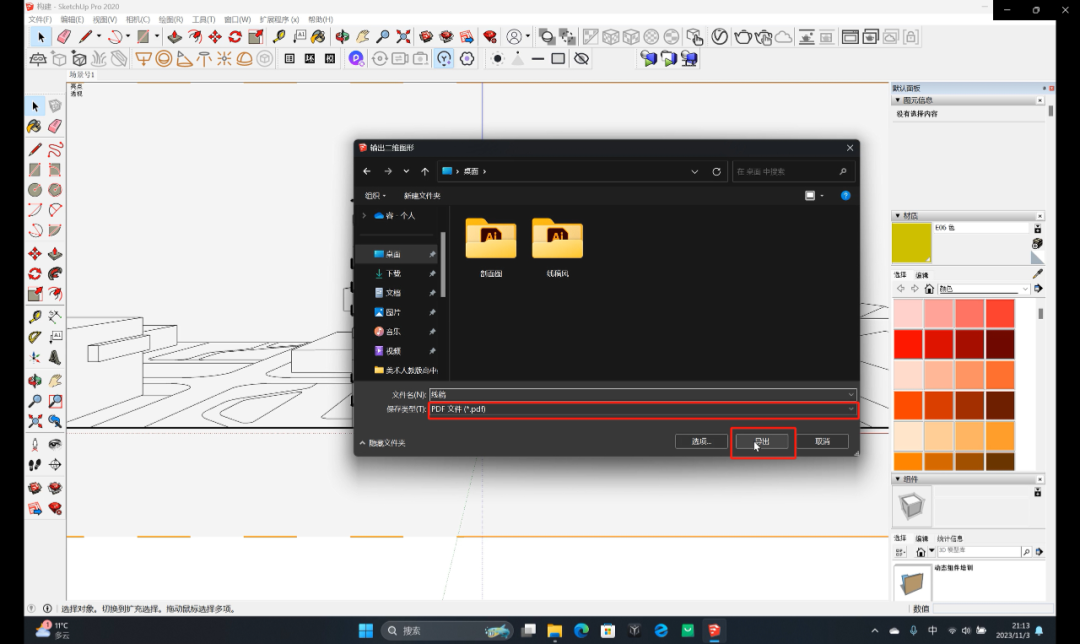Open the recent locations dropdown arrow
The width and height of the screenshot is (1080, 644).
pyautogui.click(x=406, y=172)
